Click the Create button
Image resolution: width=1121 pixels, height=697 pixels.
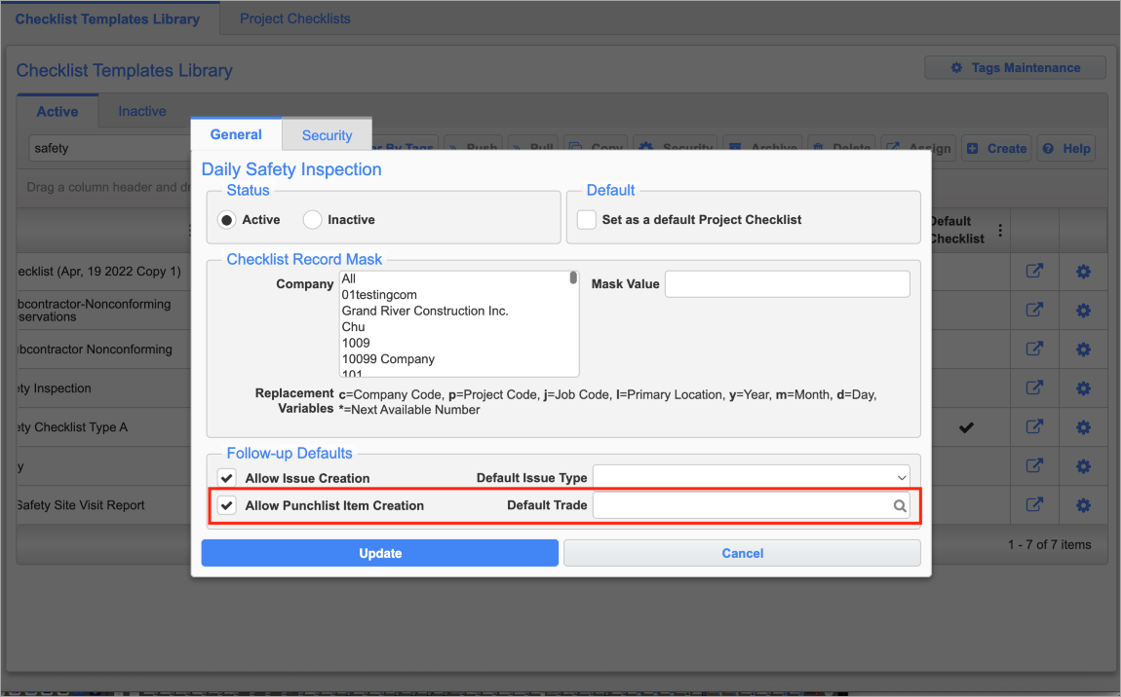[x=997, y=149]
